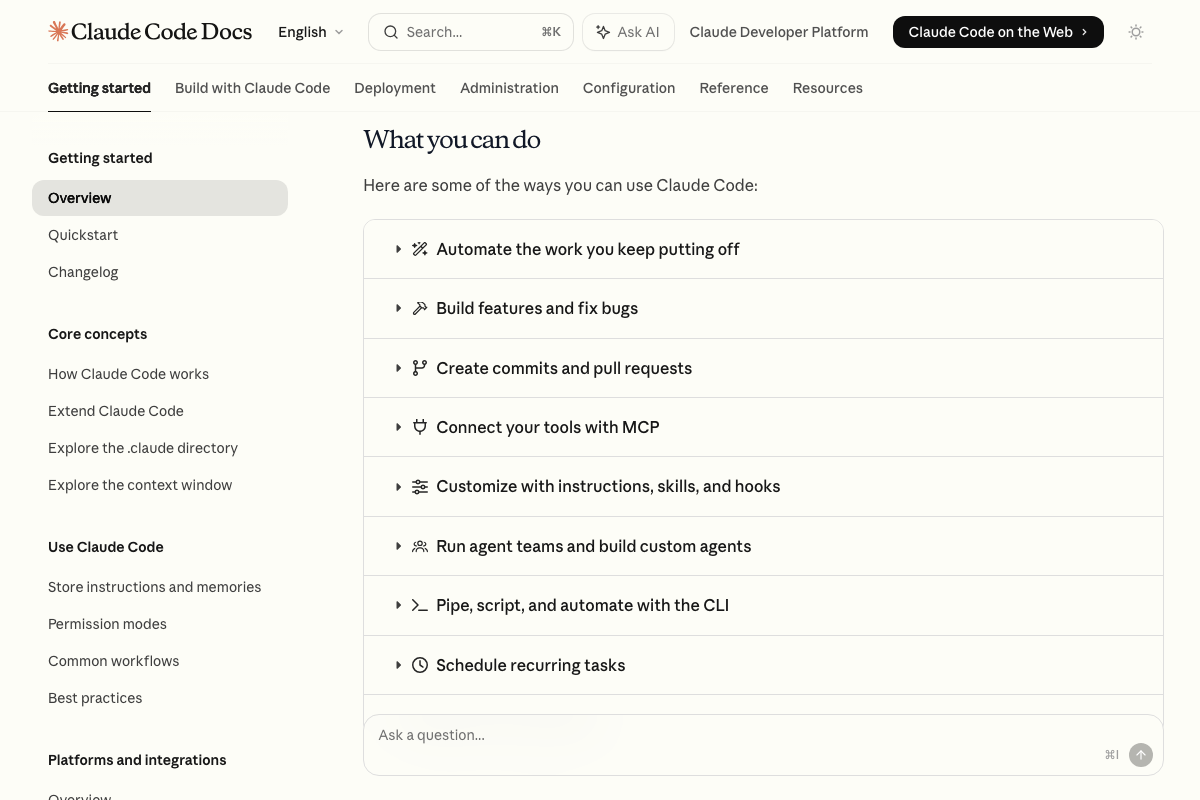Open the Reference tab
This screenshot has width=1200, height=800.
[734, 88]
